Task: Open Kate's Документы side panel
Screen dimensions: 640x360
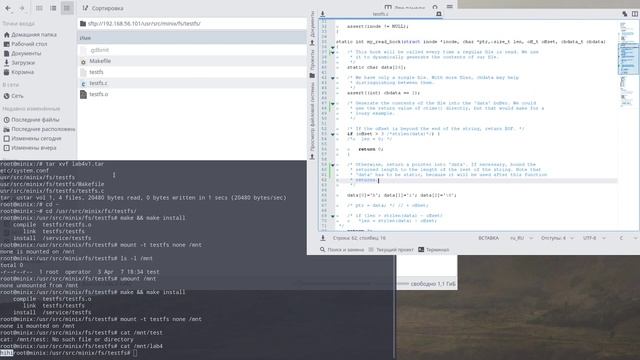Action: point(312,28)
